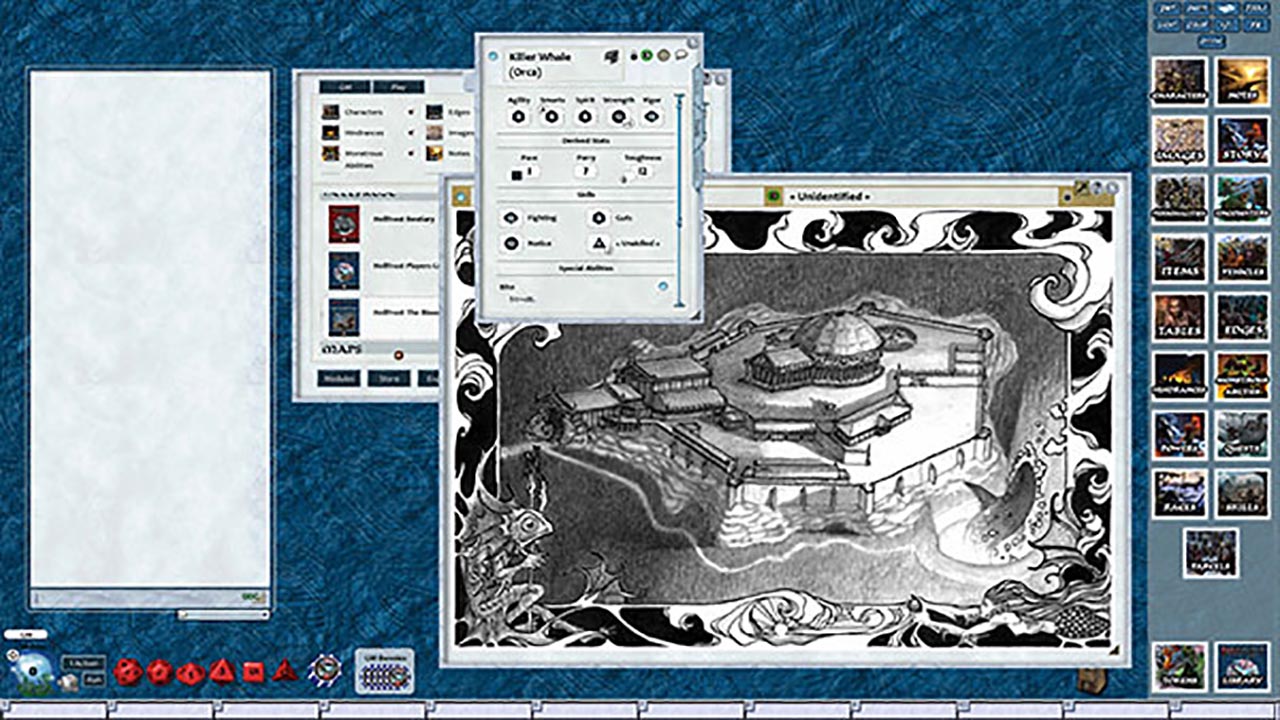Toggle the Characters checkbox in library window

pos(412,112)
